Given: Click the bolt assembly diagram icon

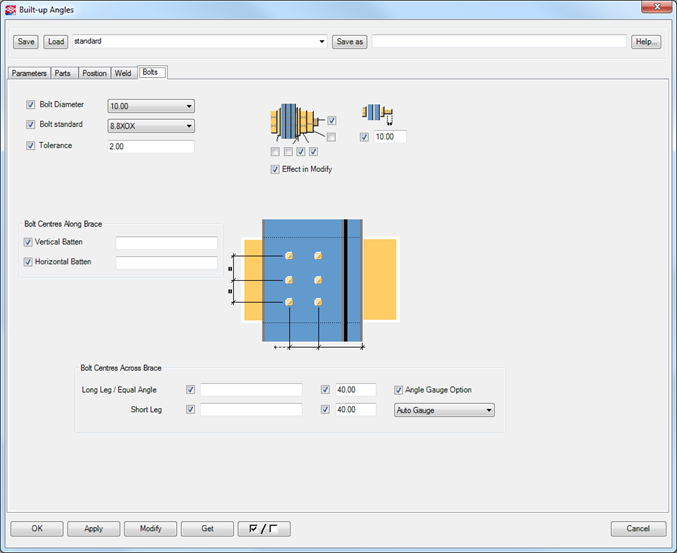Looking at the screenshot, I should [294, 122].
